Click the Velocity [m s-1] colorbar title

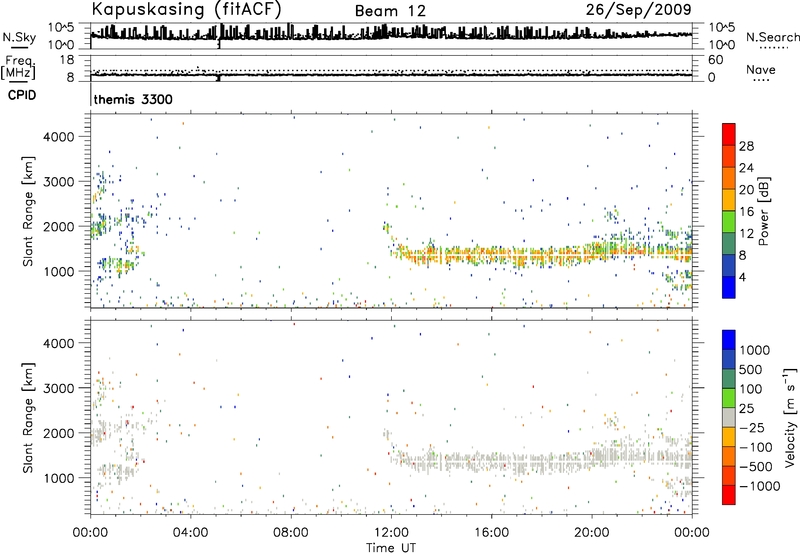(790, 418)
